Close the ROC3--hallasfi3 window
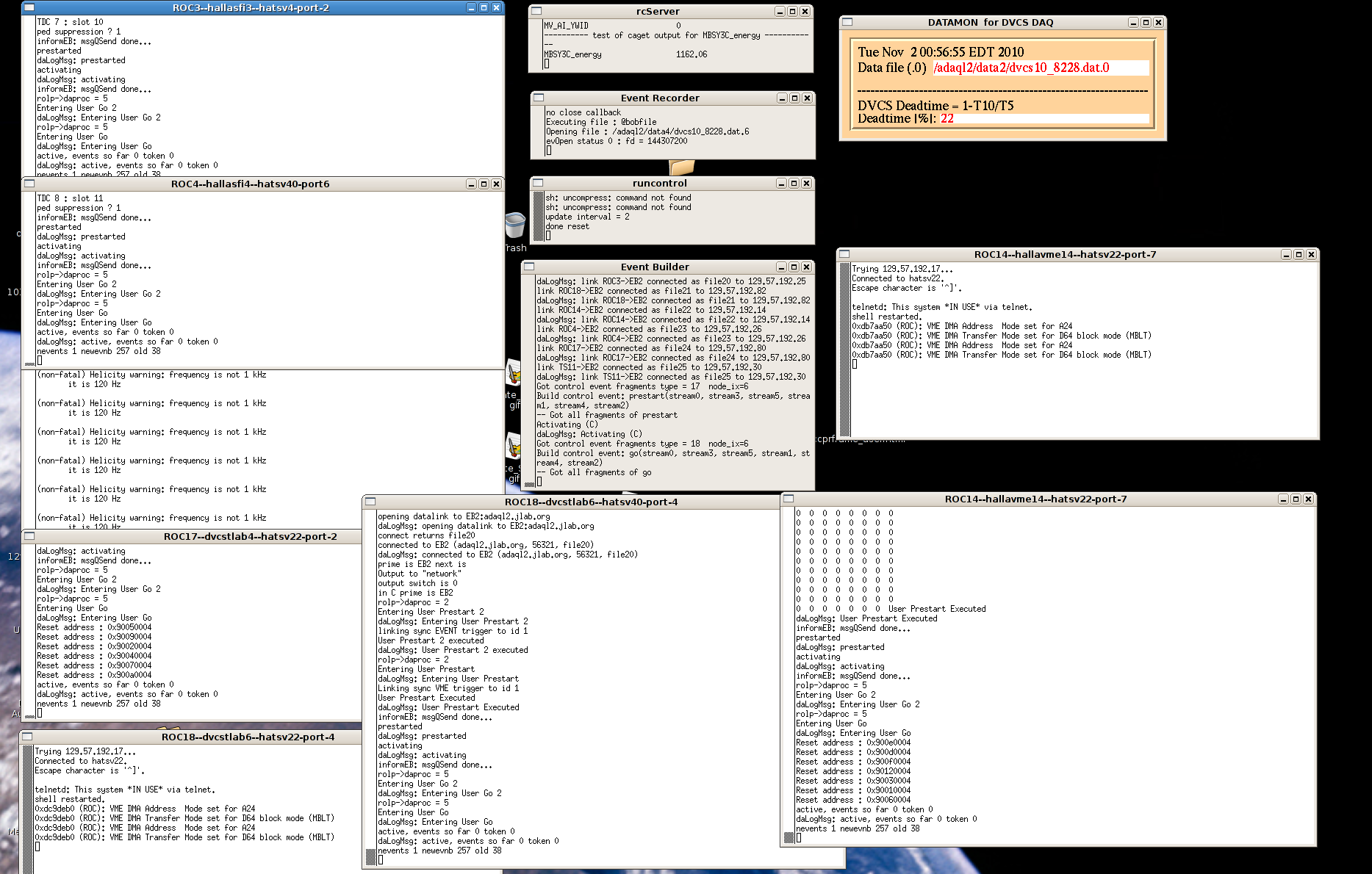Screen dimensions: 1372x874 tap(496, 7)
